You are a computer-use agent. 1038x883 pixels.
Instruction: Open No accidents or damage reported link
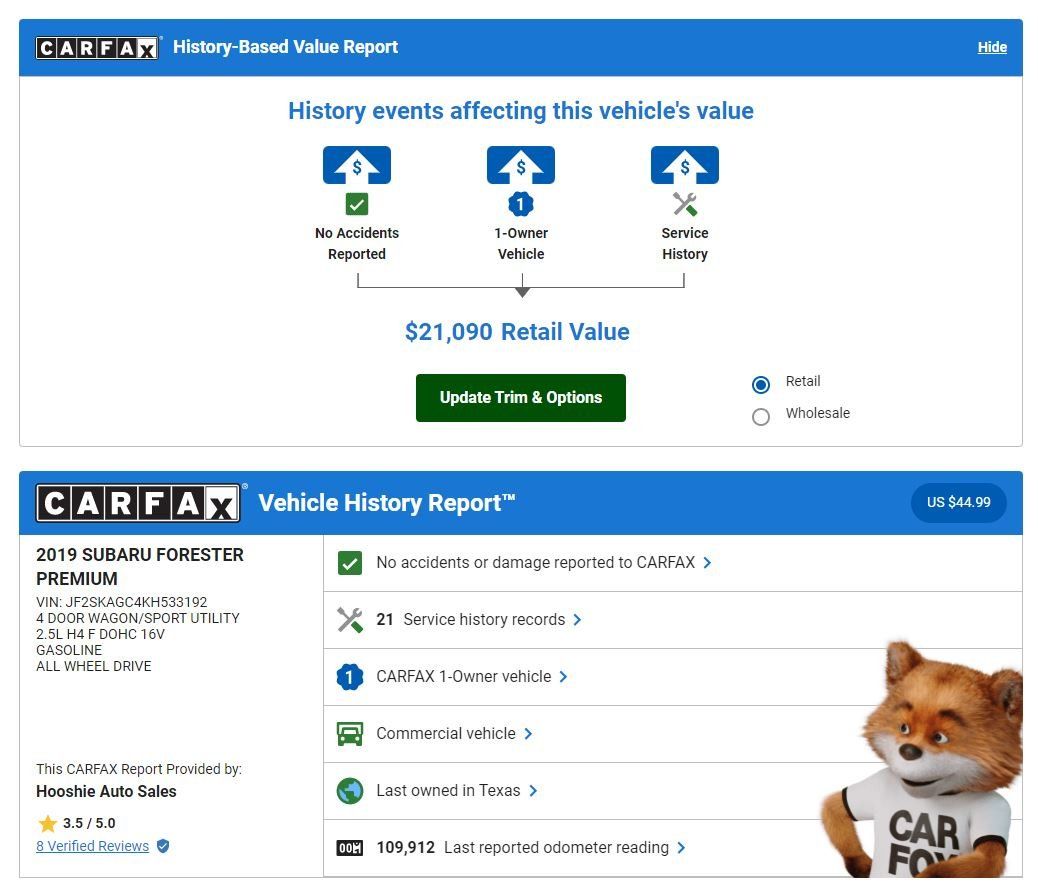coord(536,563)
